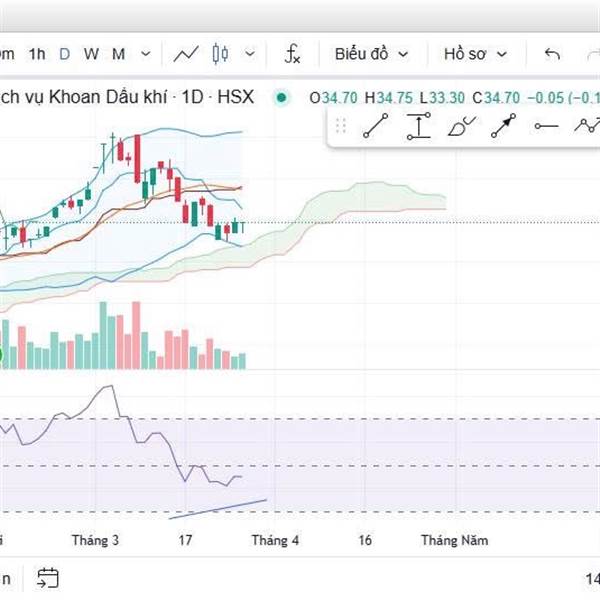Grab the drawing toolbar drag handle
Screen dimensions: 600x600
point(341,126)
